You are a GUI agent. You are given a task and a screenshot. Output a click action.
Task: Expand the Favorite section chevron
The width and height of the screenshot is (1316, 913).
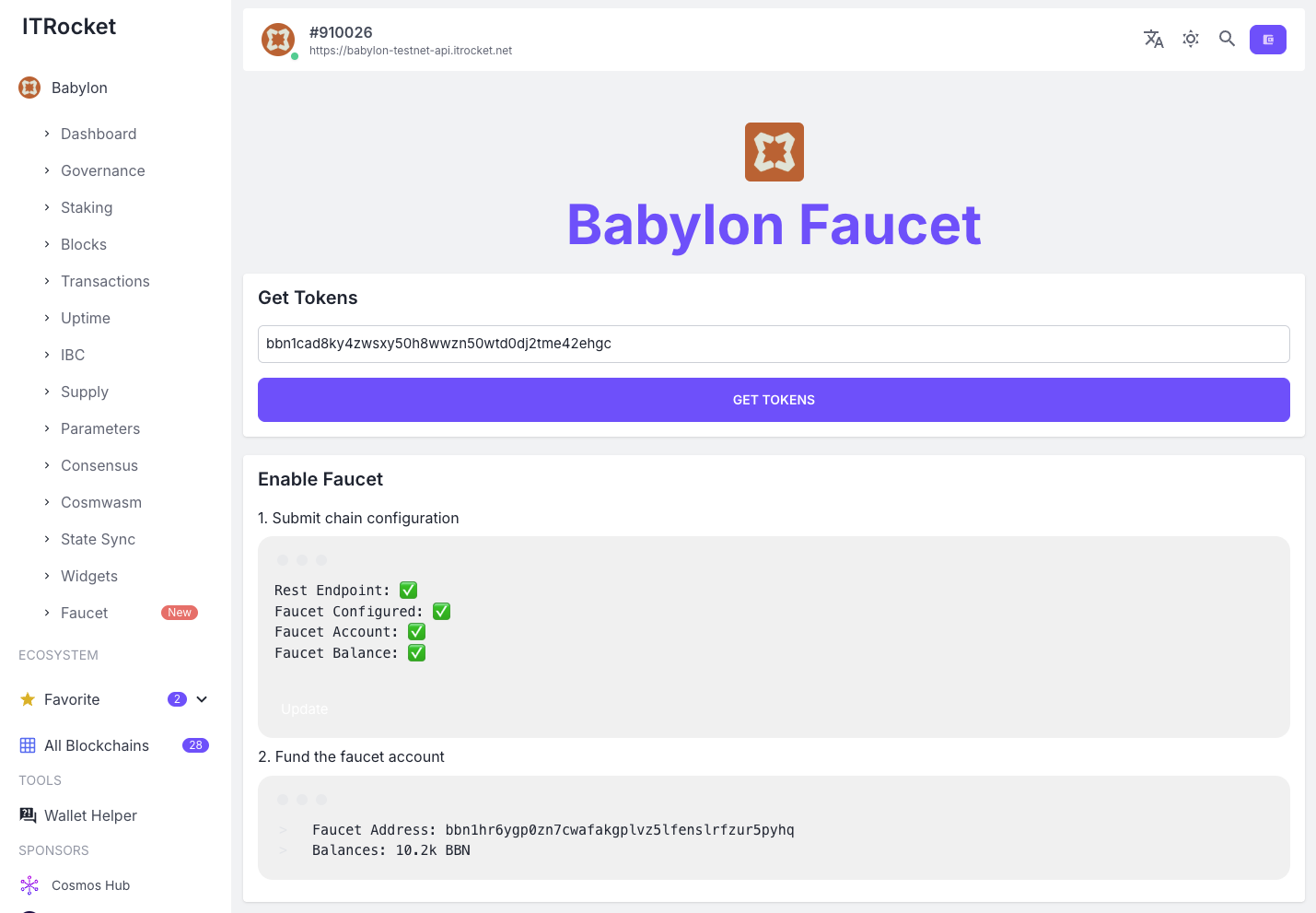pyautogui.click(x=201, y=699)
